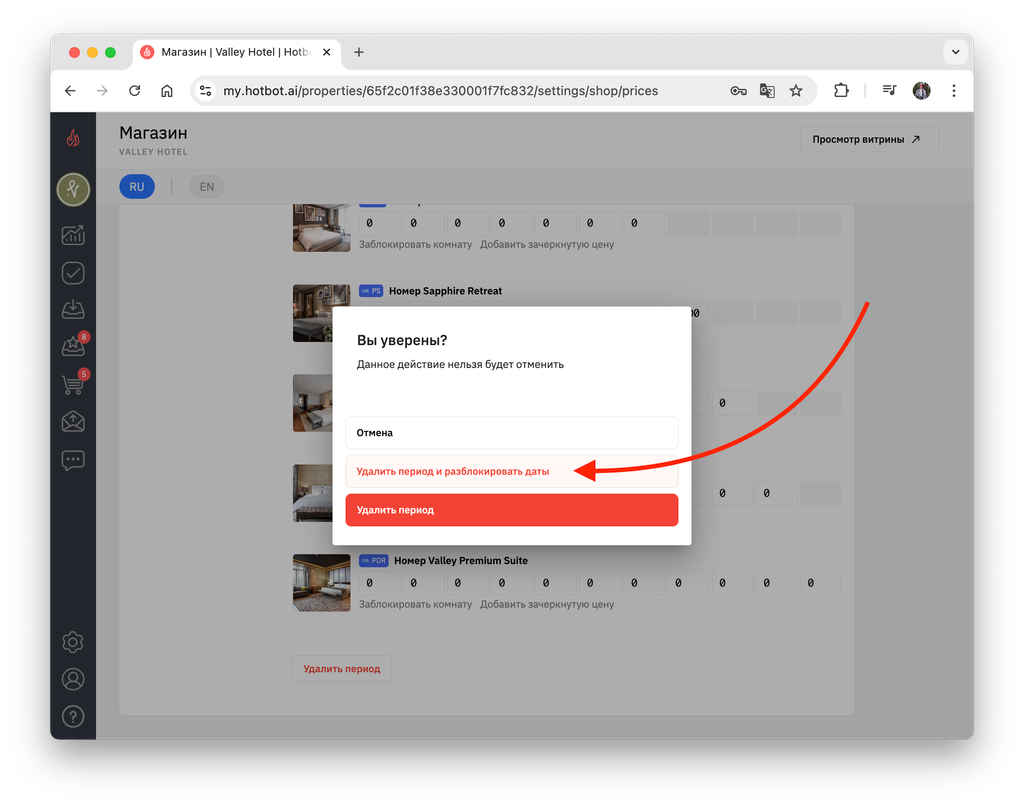This screenshot has width=1024, height=806.
Task: Click the PDR room badge
Action: point(374,560)
